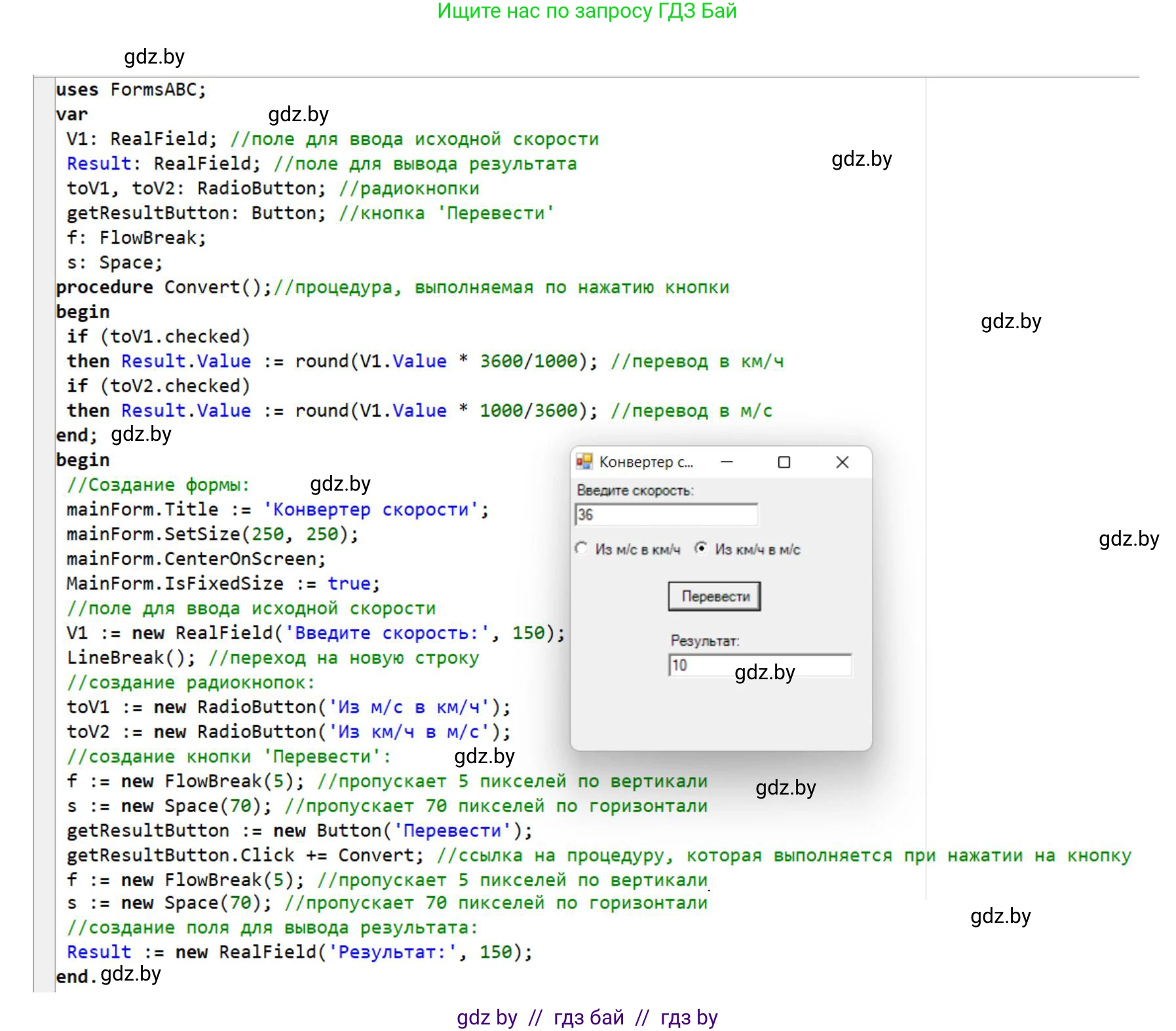Open the purple 'gdz by // гдз бай' footer link
Viewport: 1176px width, 1031px height.
[587, 1017]
